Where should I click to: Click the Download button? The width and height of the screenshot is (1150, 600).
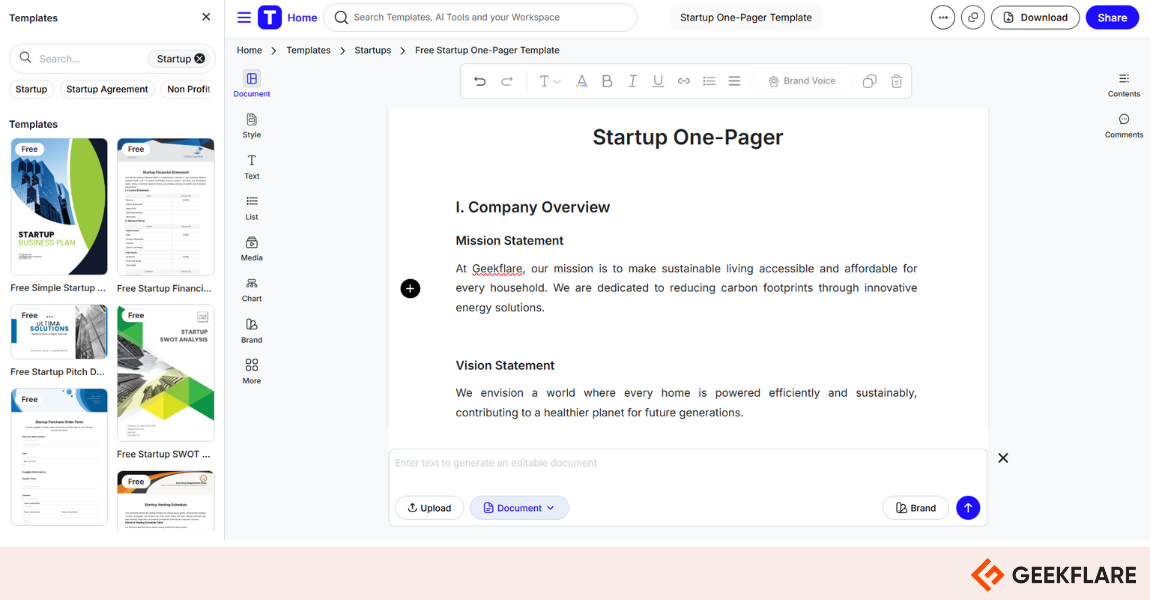[x=1035, y=17]
